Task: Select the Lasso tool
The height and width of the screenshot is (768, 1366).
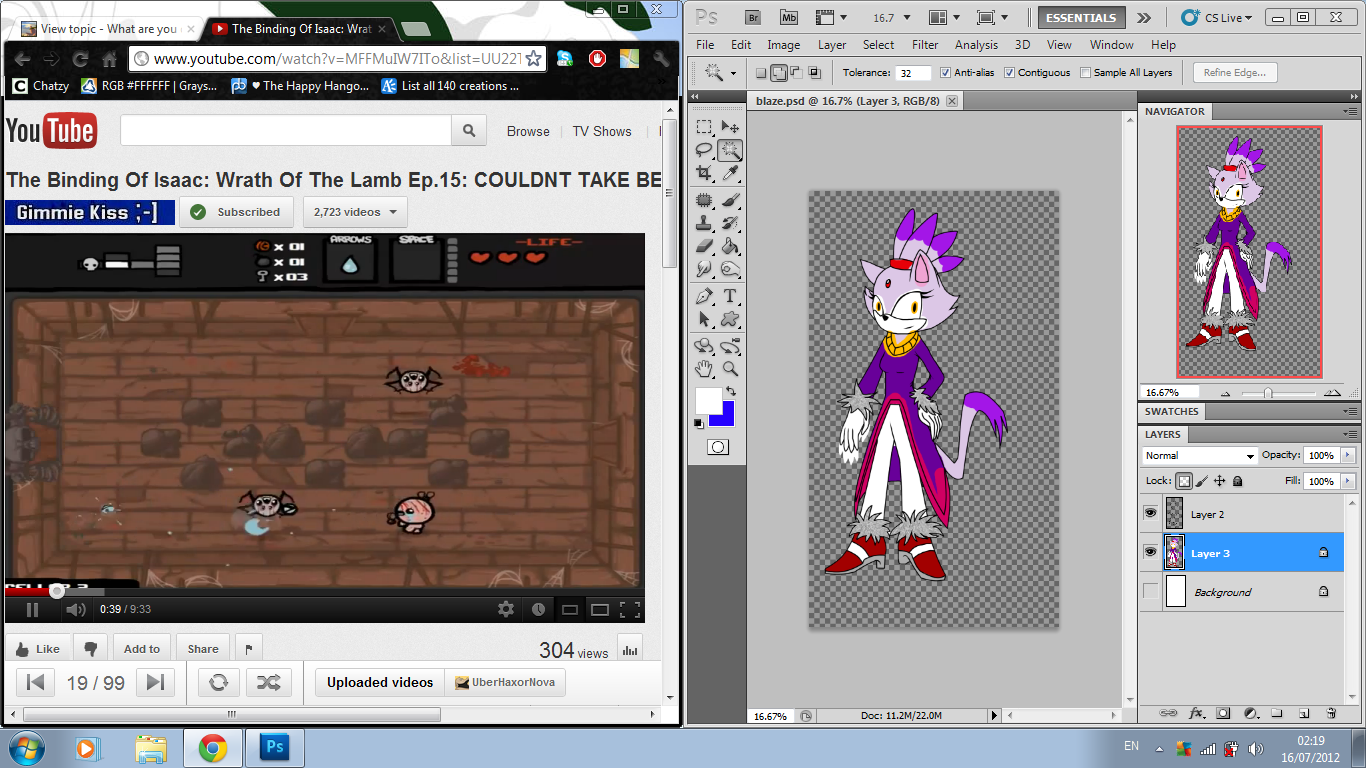Action: click(704, 150)
